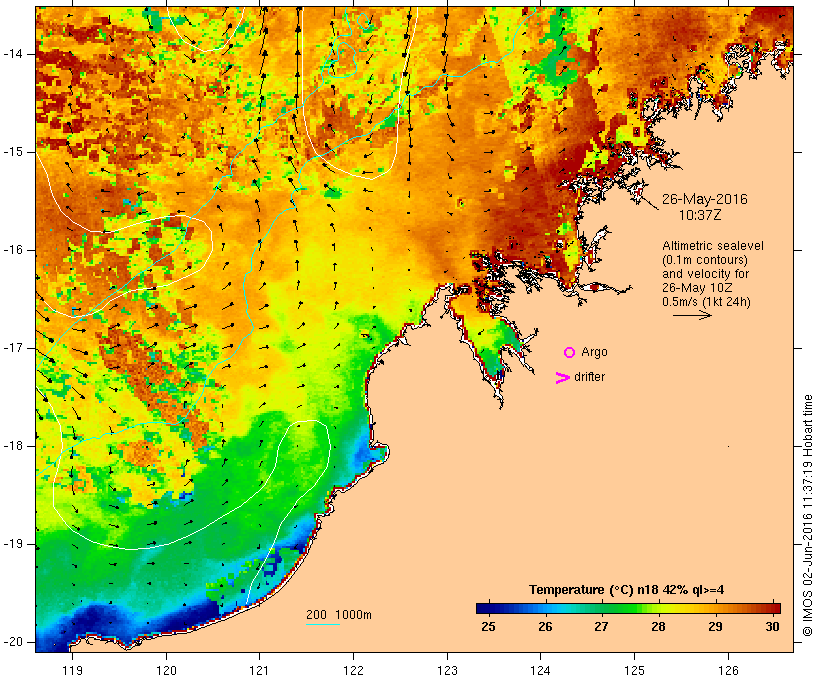Select the '10:37Z' time label

(700, 215)
